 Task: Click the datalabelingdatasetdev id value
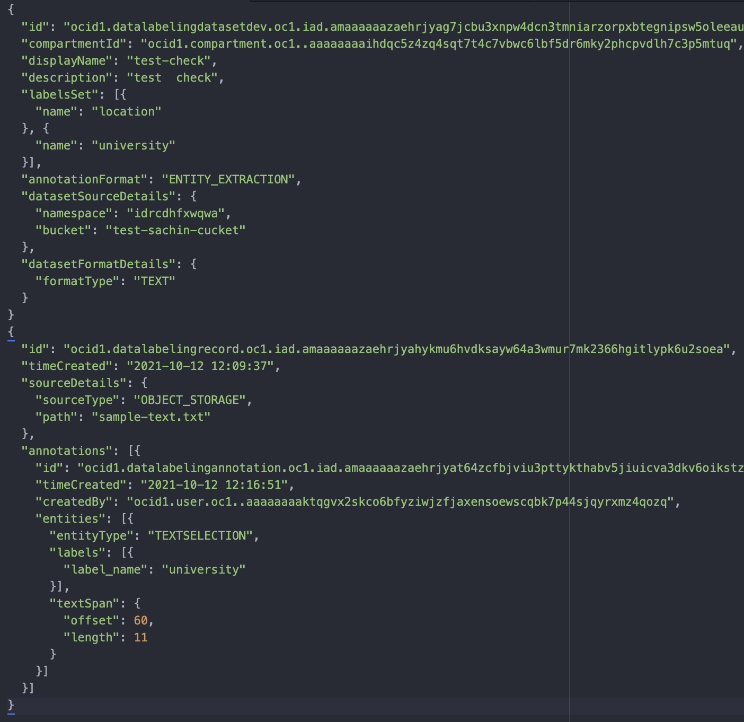[x=404, y=27]
